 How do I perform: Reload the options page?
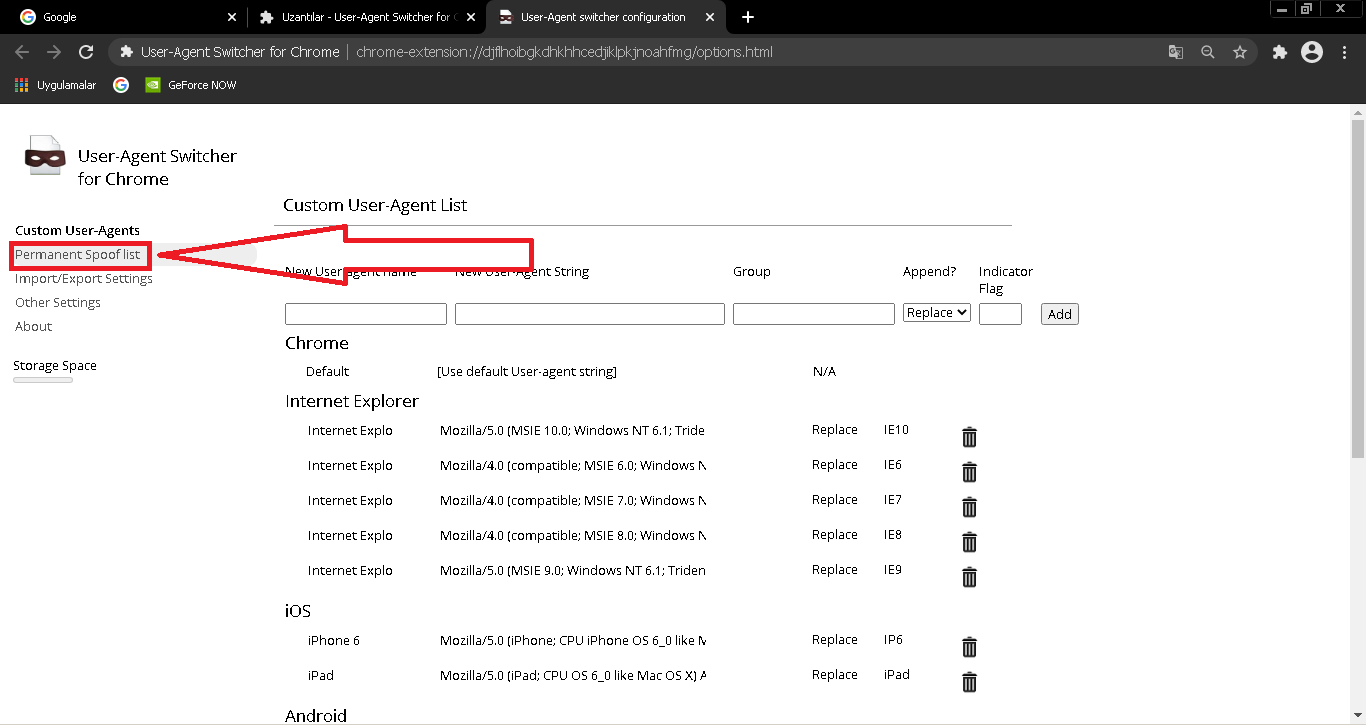click(x=86, y=52)
